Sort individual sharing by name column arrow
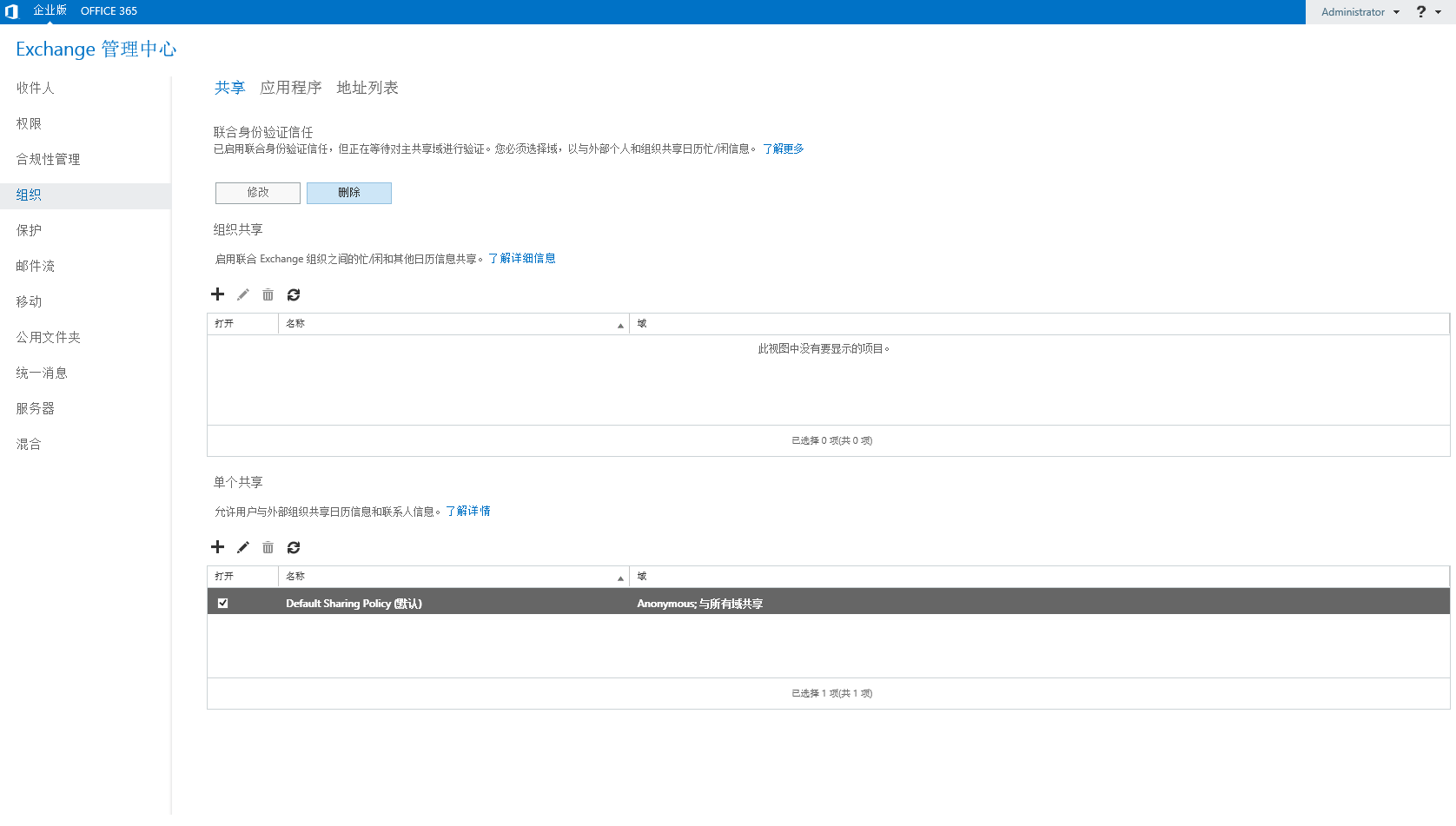The image size is (1456, 826). [620, 578]
